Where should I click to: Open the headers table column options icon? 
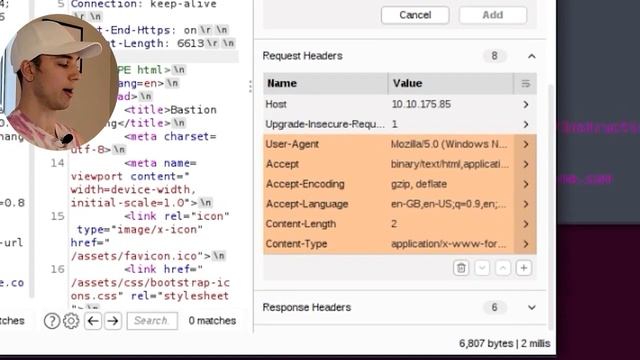tap(525, 84)
